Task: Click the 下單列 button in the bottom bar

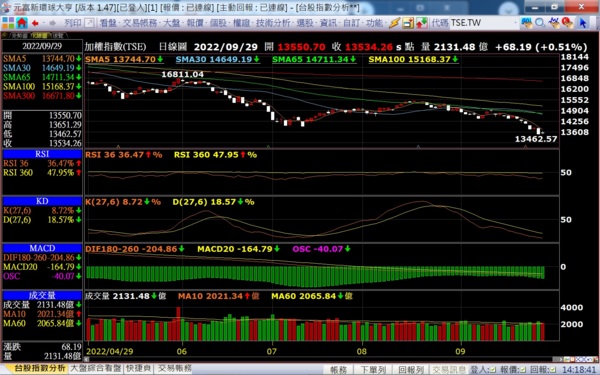Action: click(x=373, y=370)
